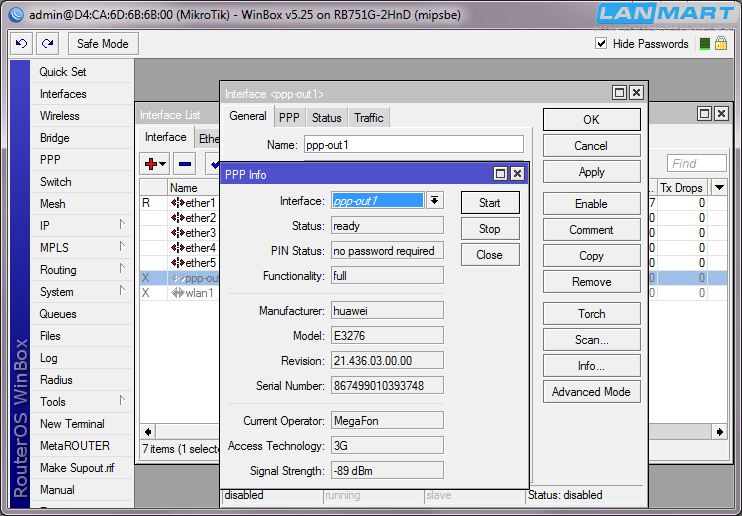The image size is (742, 516).
Task: Close the PPP Info dialog
Action: pos(517,174)
